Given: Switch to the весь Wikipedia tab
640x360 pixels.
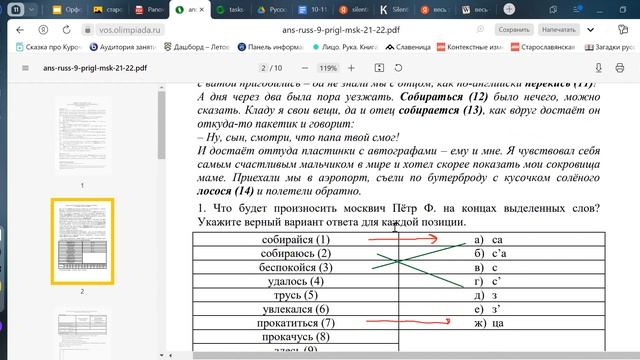Looking at the screenshot, I should (476, 9).
